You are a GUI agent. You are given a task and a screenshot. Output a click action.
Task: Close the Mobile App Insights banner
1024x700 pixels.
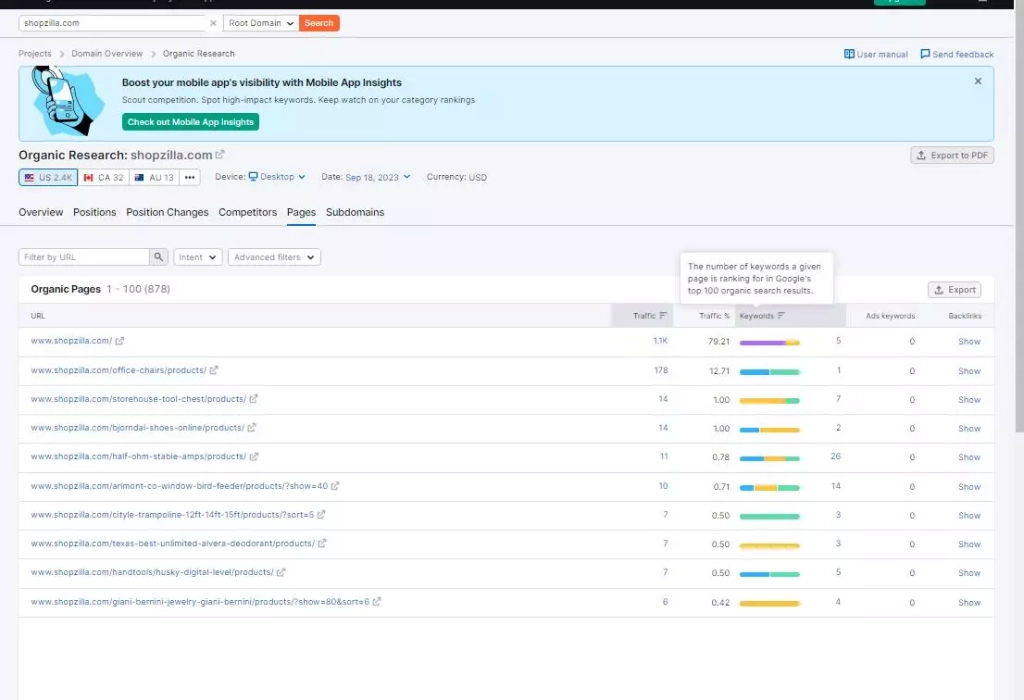978,81
